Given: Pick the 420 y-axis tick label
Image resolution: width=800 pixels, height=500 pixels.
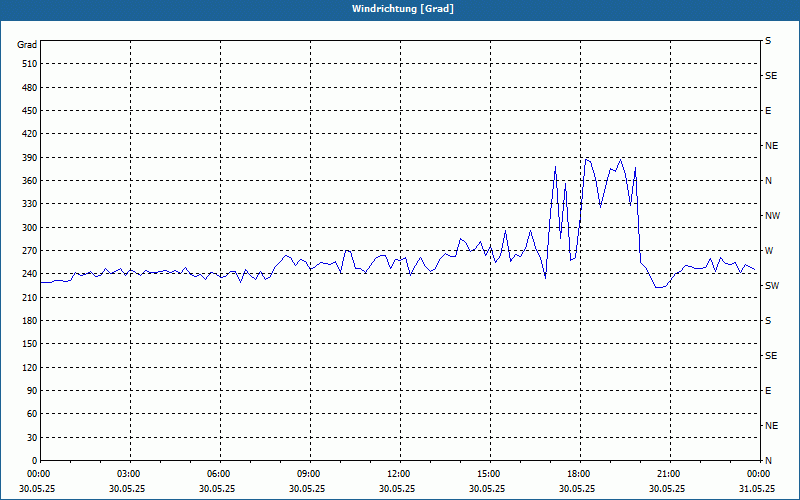Looking at the screenshot, I should tap(30, 134).
